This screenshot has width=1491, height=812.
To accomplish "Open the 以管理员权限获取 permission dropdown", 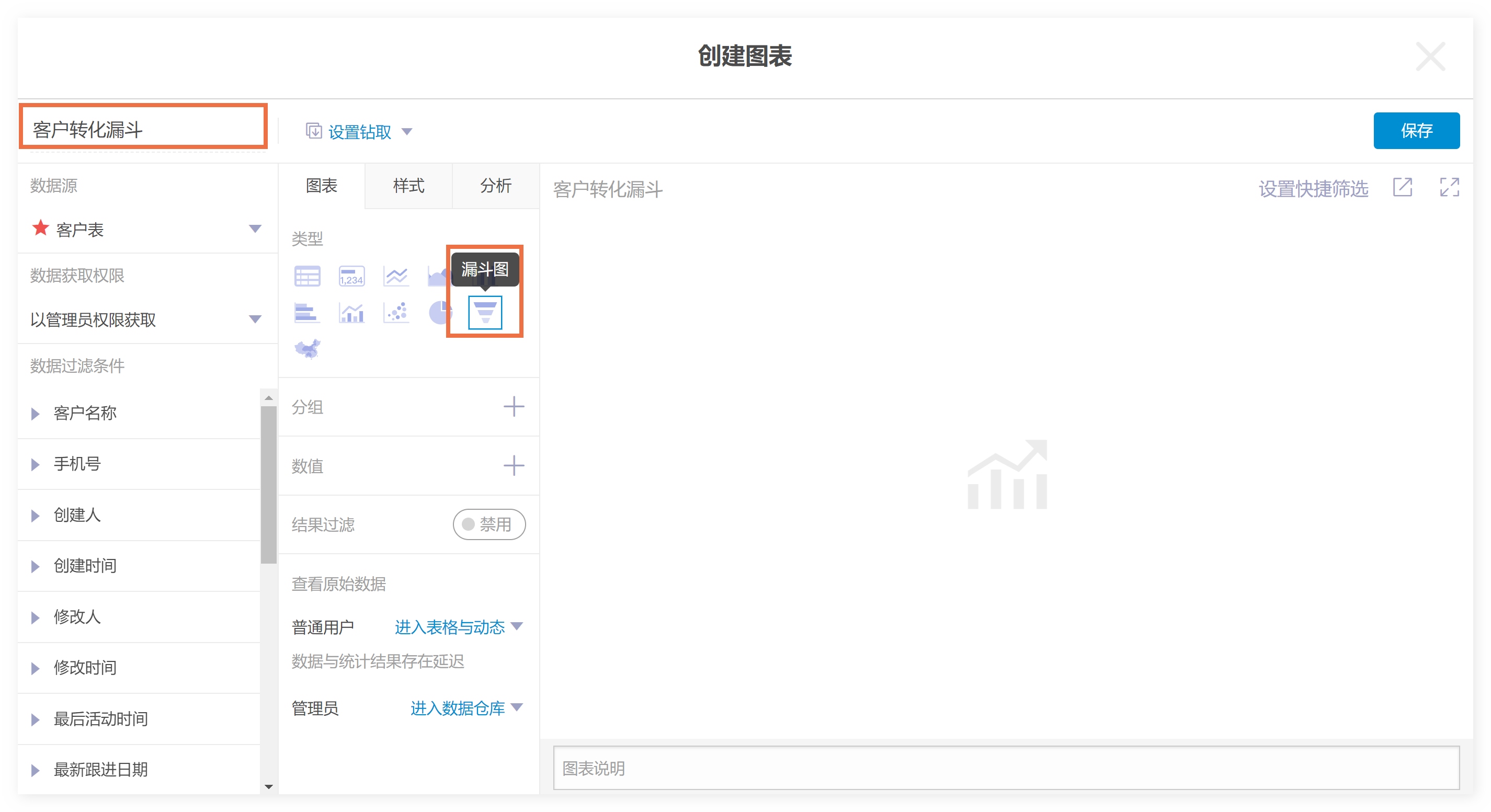I will pyautogui.click(x=255, y=319).
